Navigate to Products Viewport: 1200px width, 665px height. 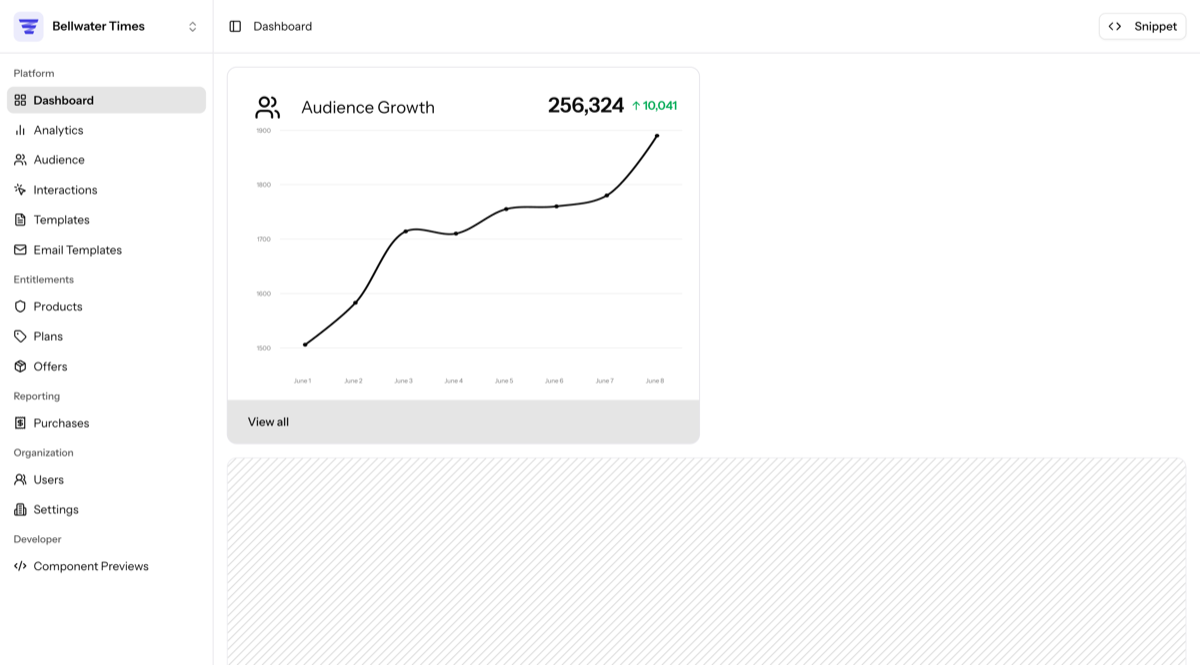106,307
